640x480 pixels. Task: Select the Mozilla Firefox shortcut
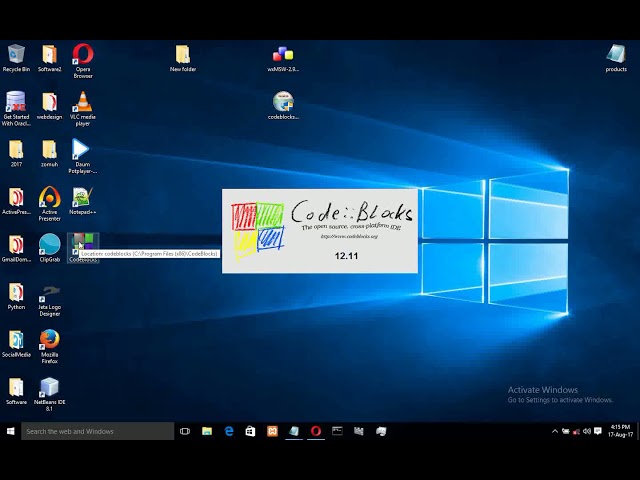[x=49, y=347]
